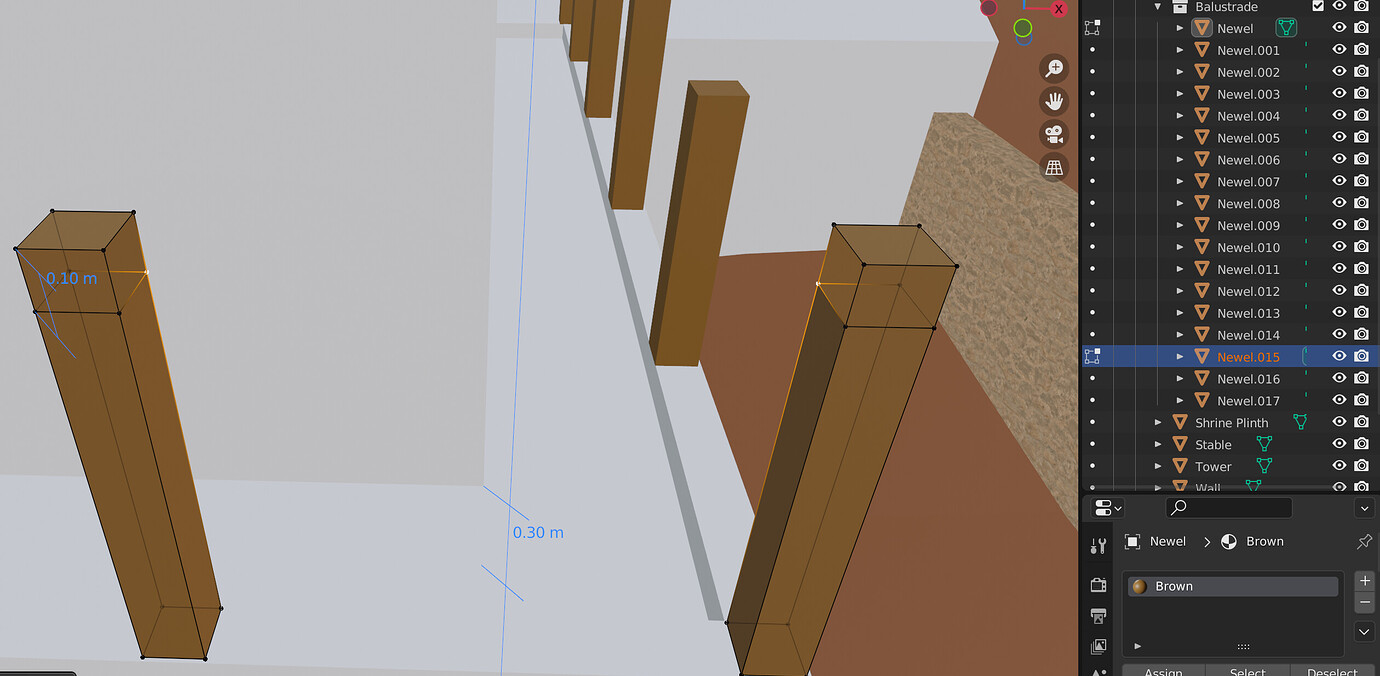Click the red X axis gizmo handle
Screen dimensions: 1380x676
coord(1059,8)
